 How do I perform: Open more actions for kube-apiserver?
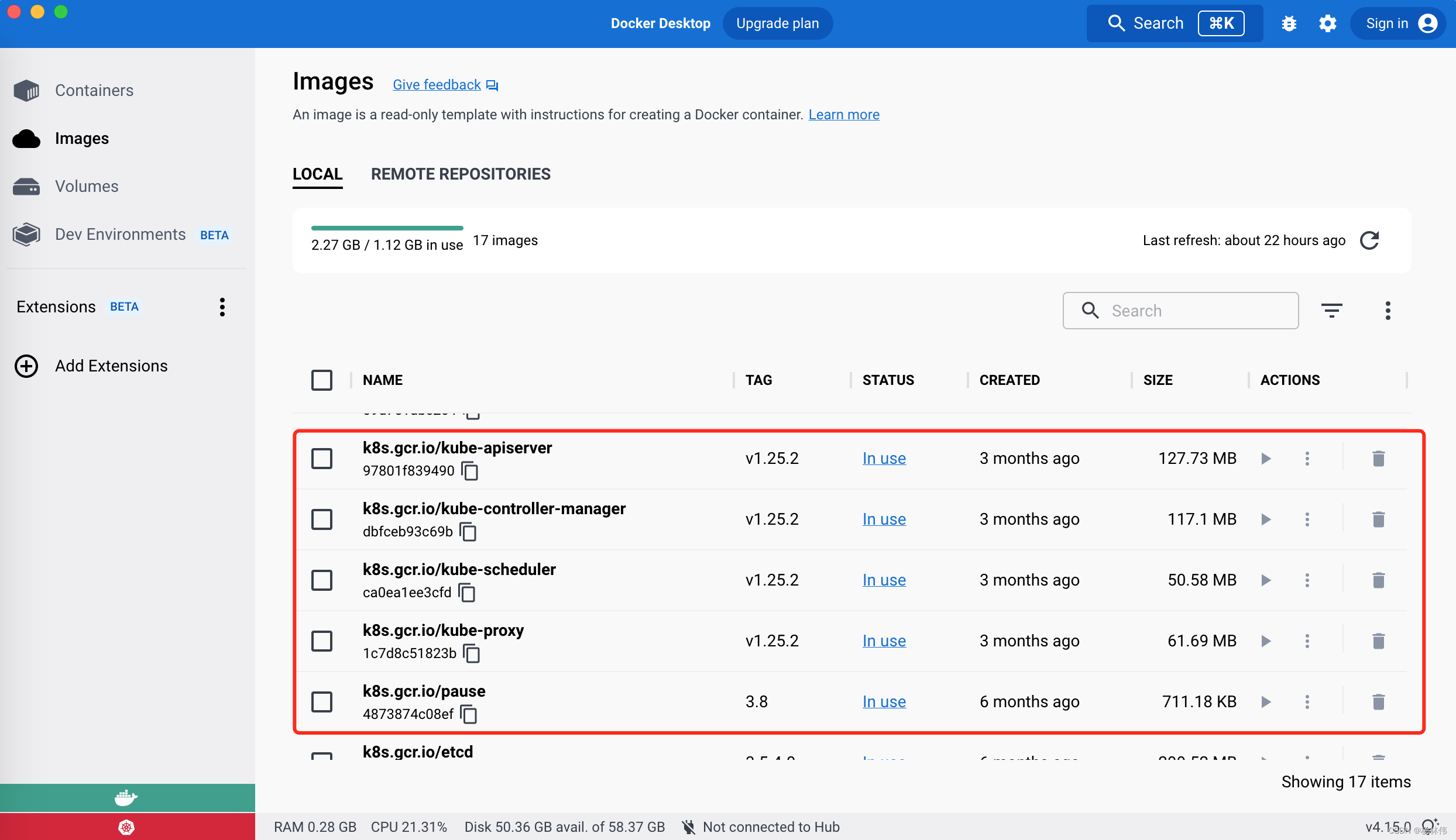pos(1307,459)
